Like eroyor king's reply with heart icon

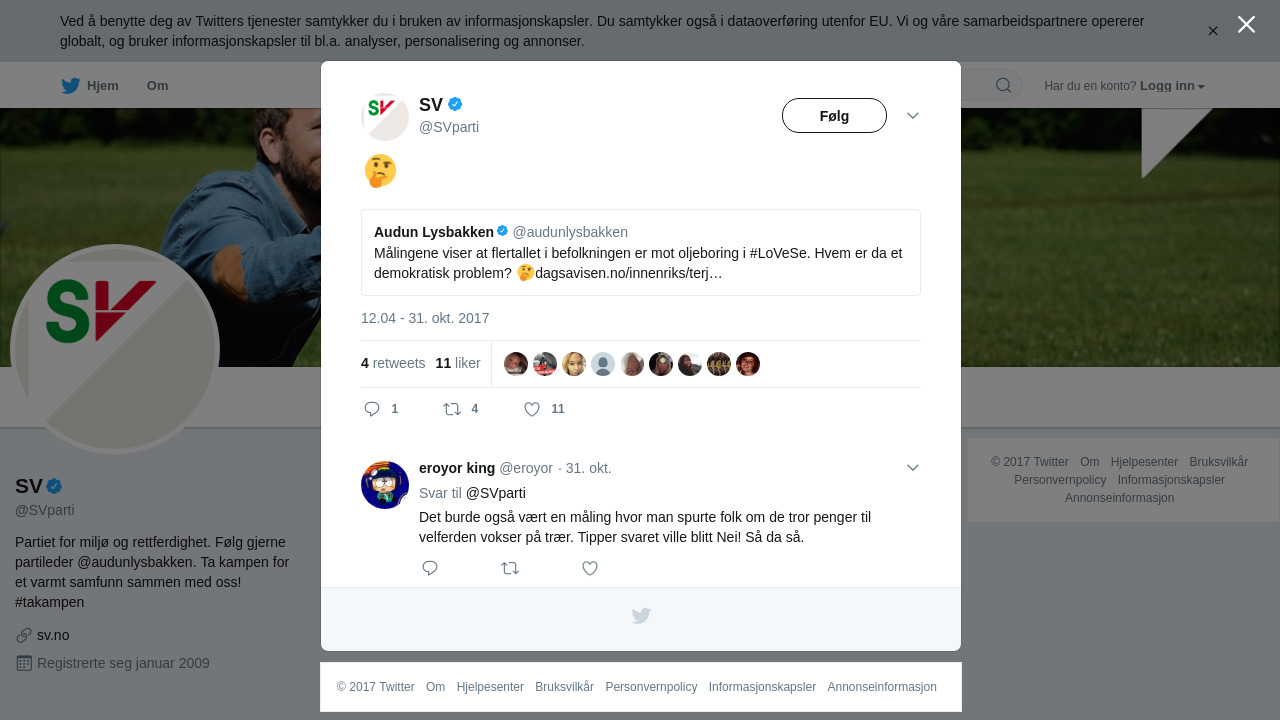coord(590,568)
